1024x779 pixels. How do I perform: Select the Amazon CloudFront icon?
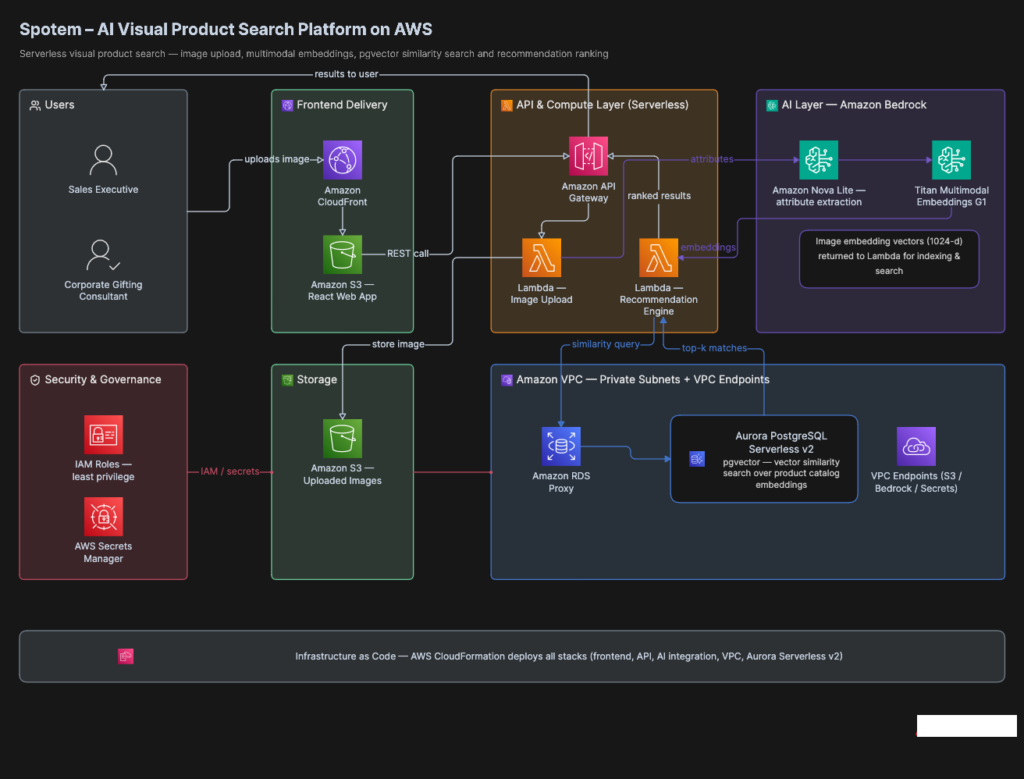pos(342,160)
